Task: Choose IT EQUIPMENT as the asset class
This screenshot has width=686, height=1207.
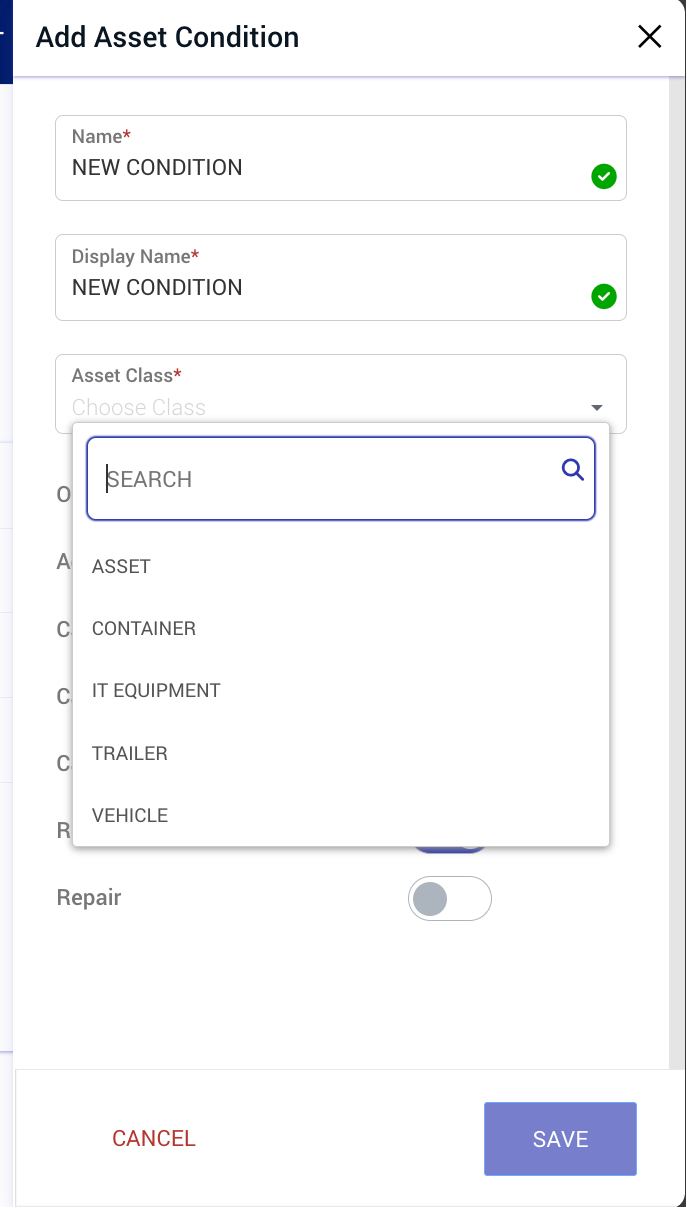Action: 156,690
